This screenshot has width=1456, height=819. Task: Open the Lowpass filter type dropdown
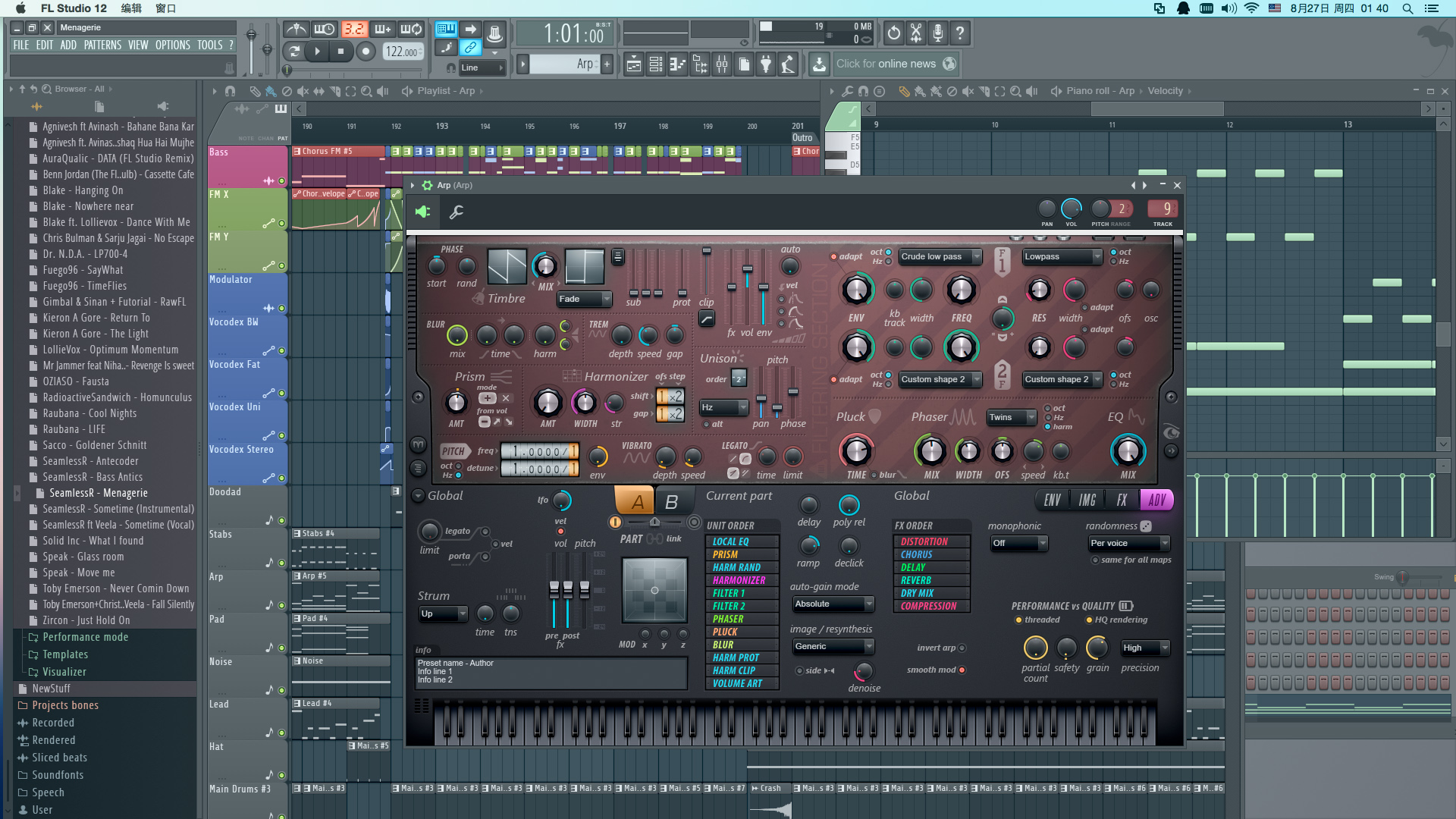(1062, 257)
